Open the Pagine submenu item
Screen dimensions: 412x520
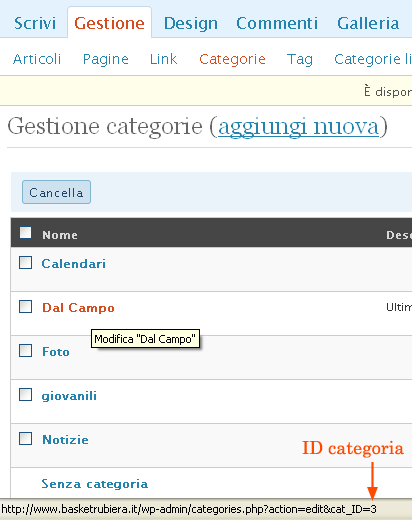106,59
